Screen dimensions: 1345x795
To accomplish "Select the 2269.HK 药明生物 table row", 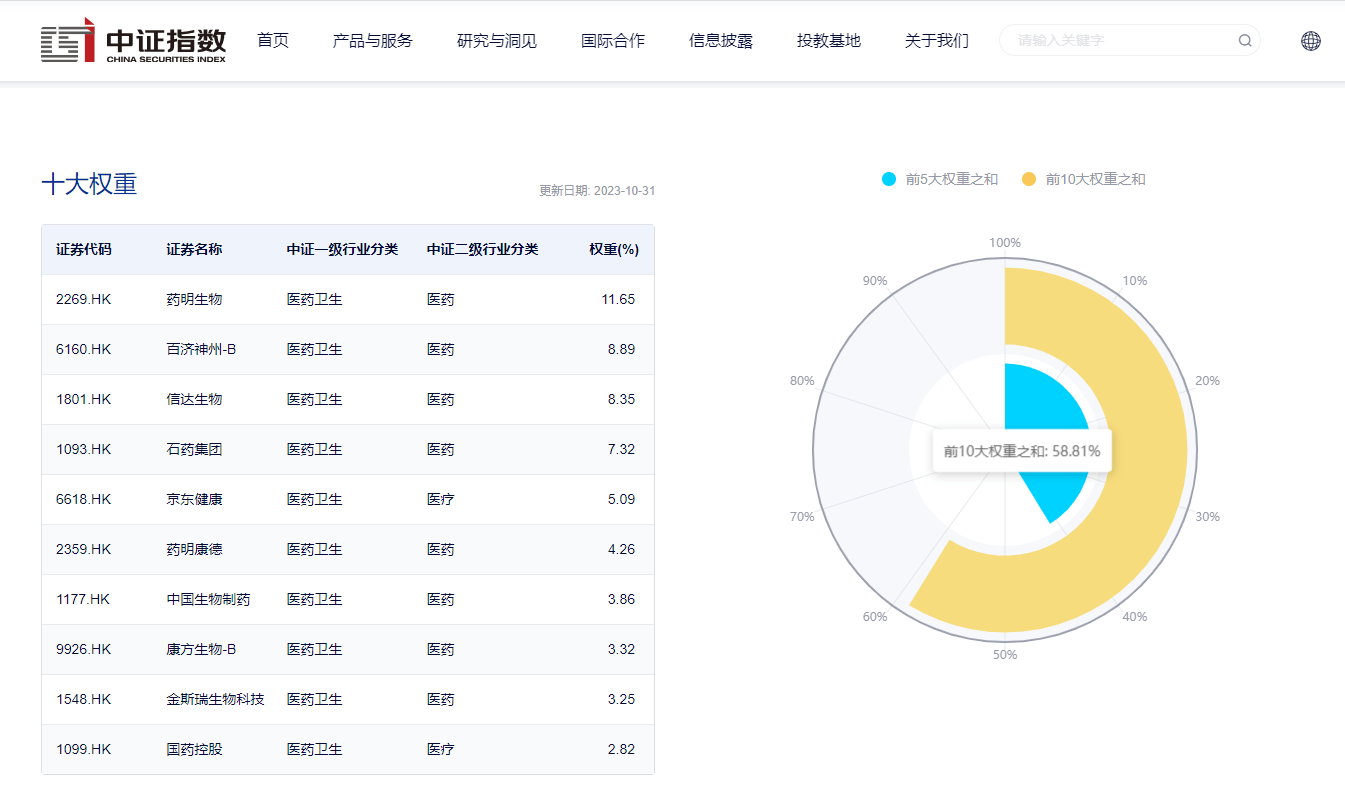I will click(347, 299).
